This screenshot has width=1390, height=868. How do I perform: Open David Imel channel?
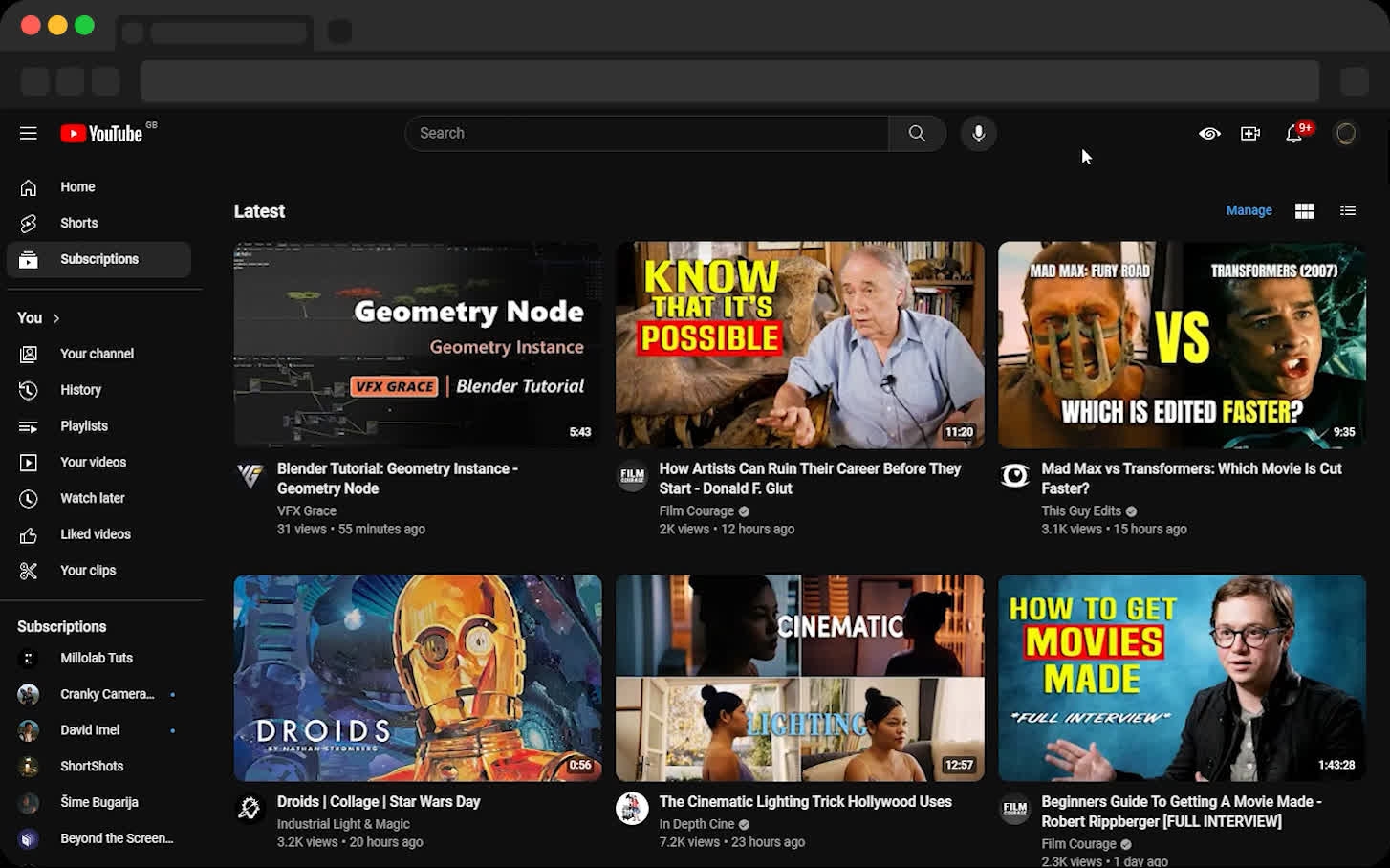click(99, 730)
